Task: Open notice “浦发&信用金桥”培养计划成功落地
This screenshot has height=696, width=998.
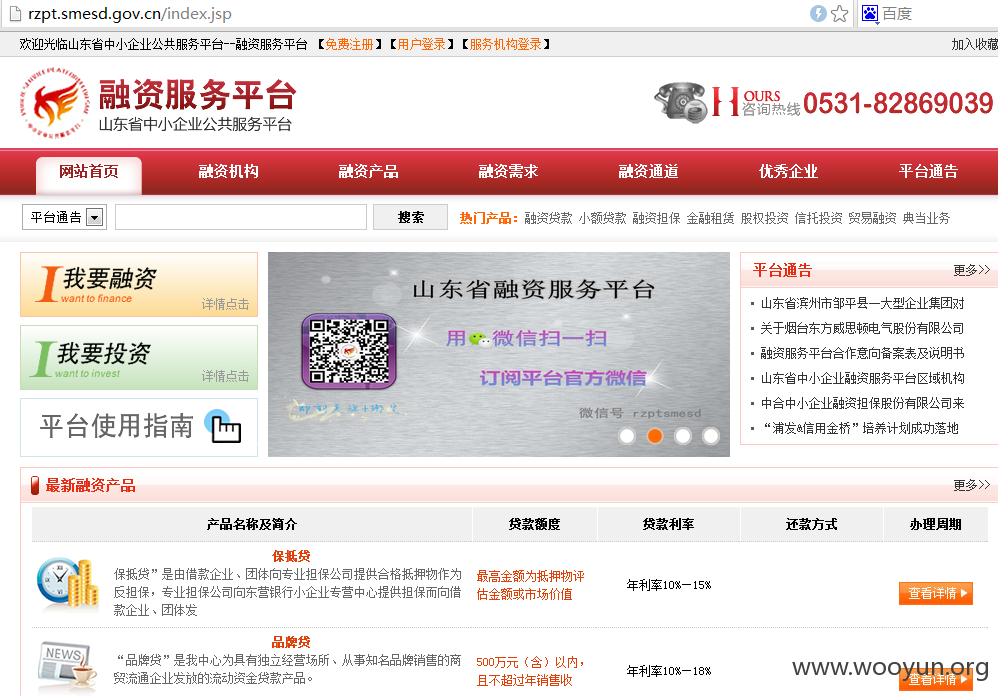Action: point(860,428)
